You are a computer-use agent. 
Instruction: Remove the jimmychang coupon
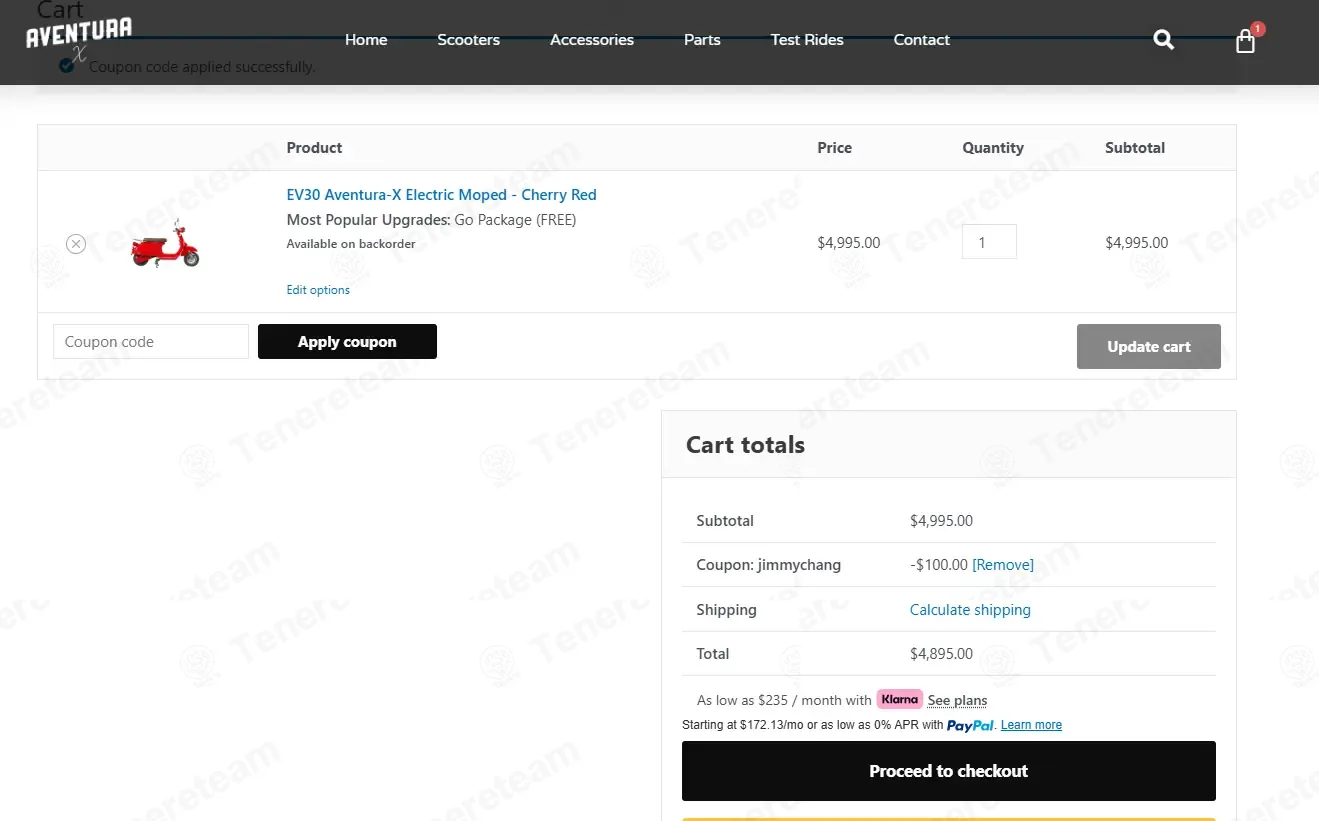click(1003, 565)
